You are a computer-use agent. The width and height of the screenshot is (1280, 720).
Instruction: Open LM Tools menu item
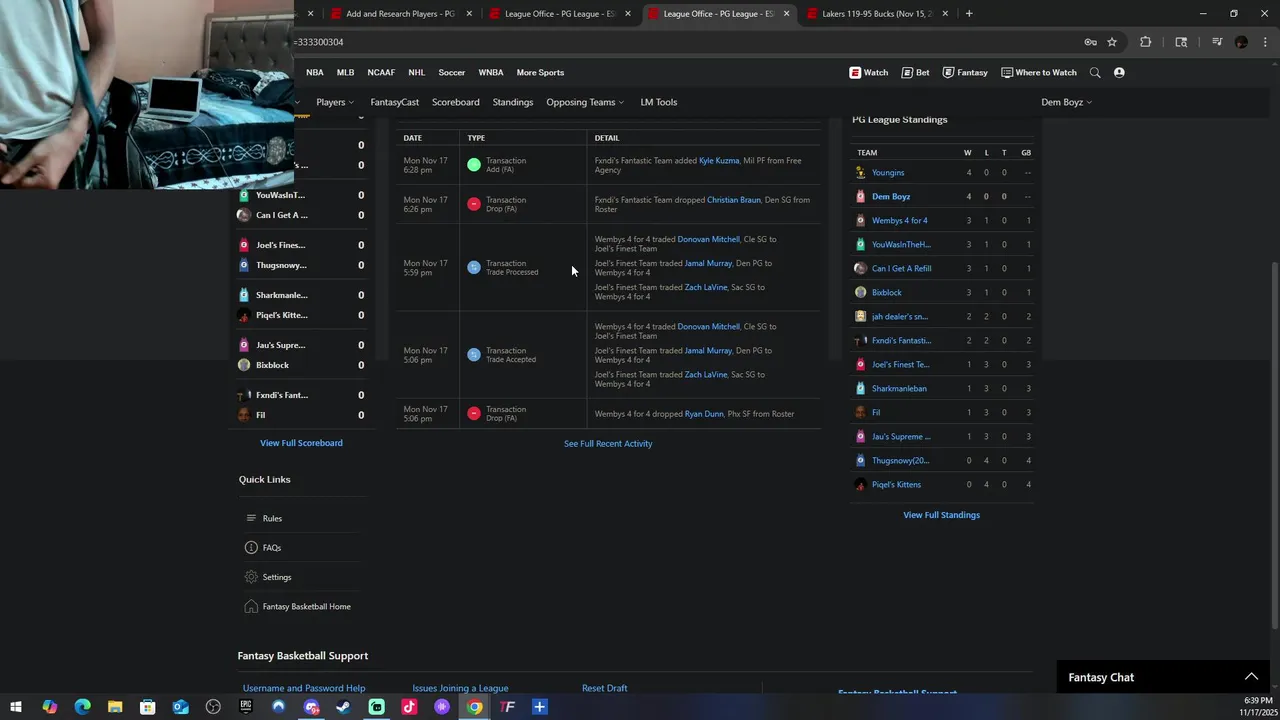click(659, 102)
